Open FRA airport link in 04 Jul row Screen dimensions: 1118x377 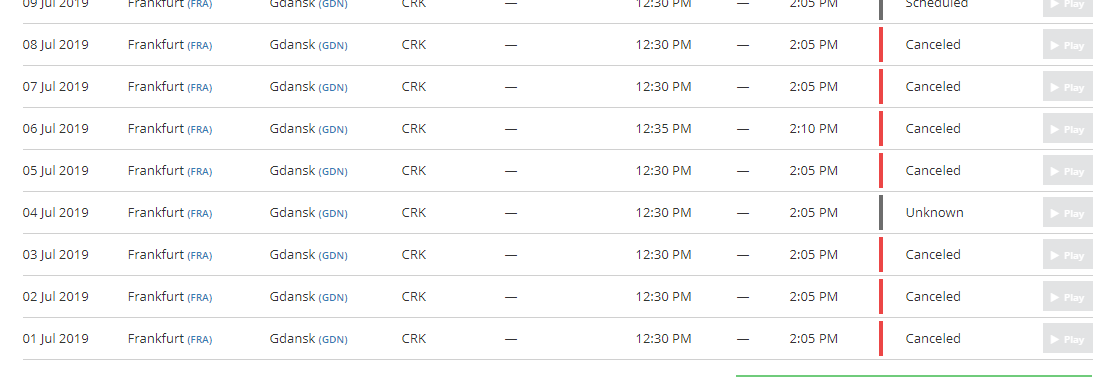point(200,214)
